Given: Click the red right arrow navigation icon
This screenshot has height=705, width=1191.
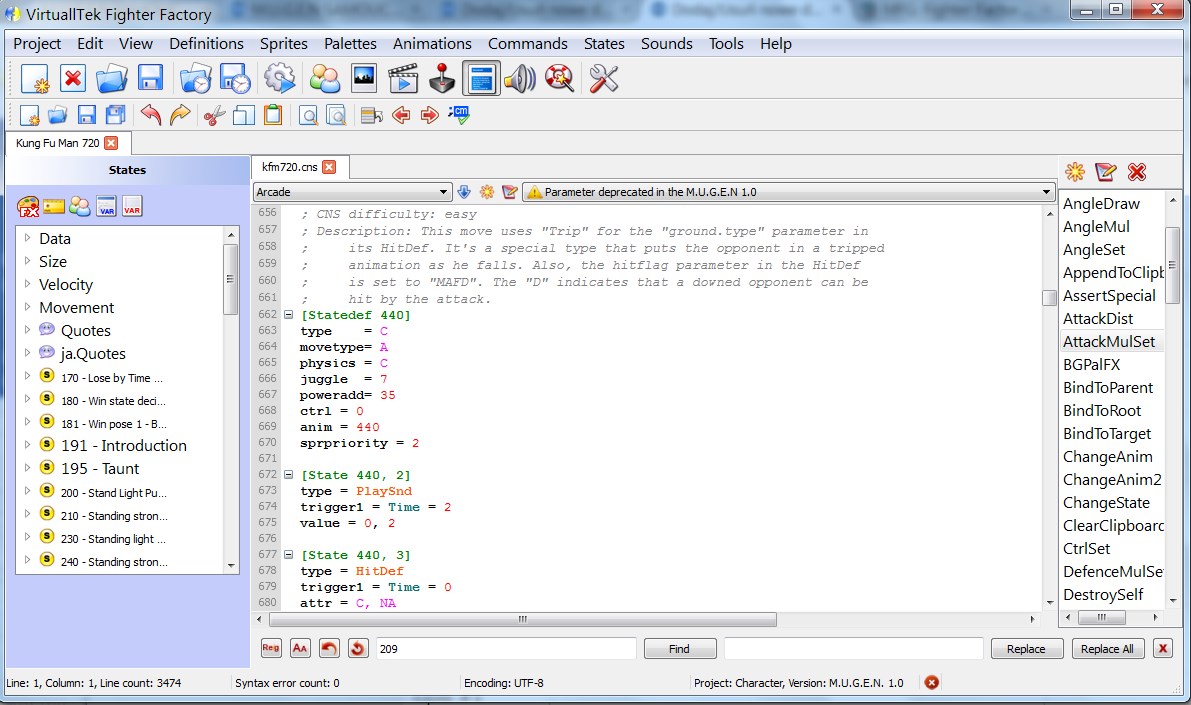Looking at the screenshot, I should (x=430, y=115).
